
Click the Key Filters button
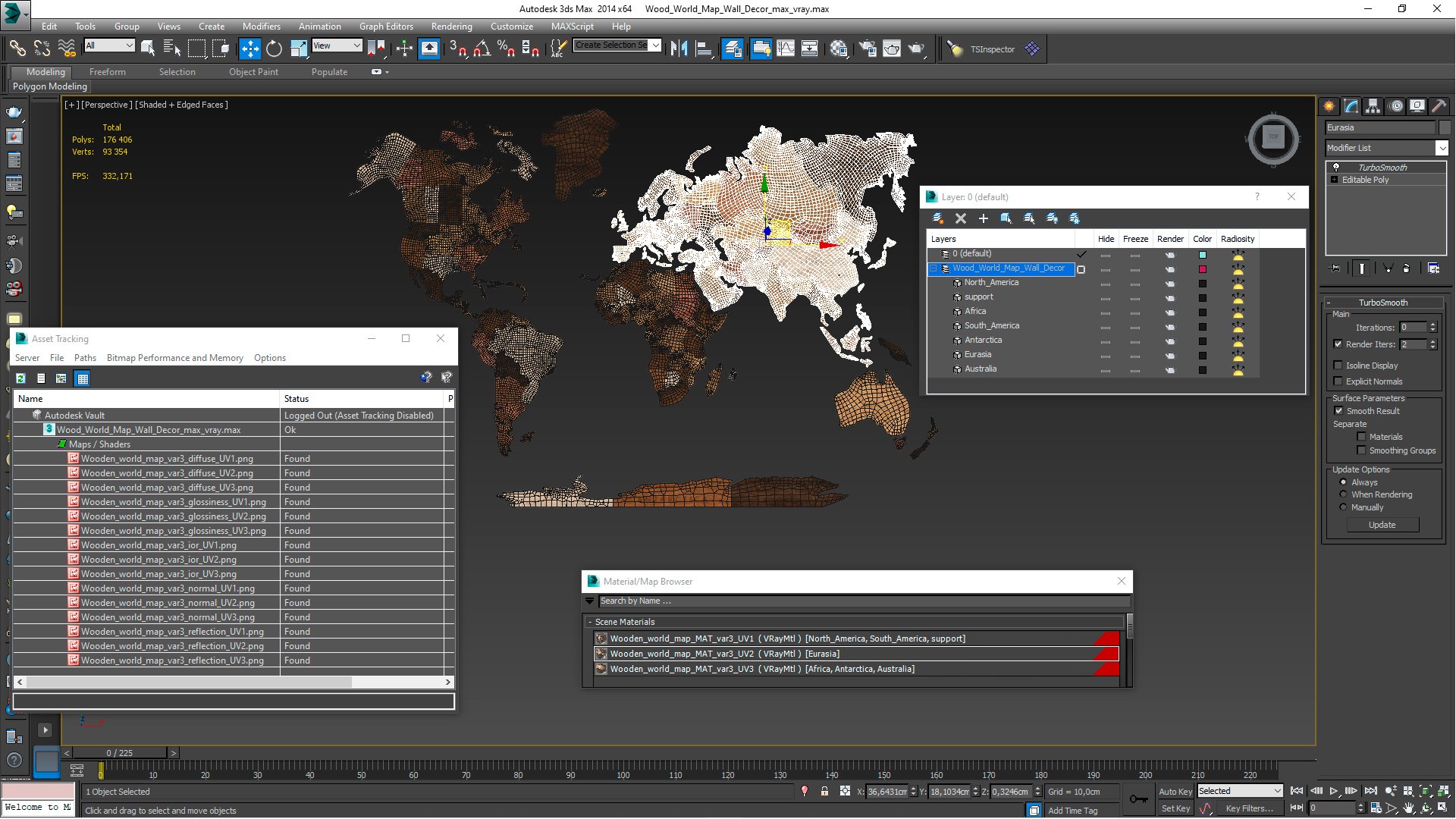coord(1249,808)
